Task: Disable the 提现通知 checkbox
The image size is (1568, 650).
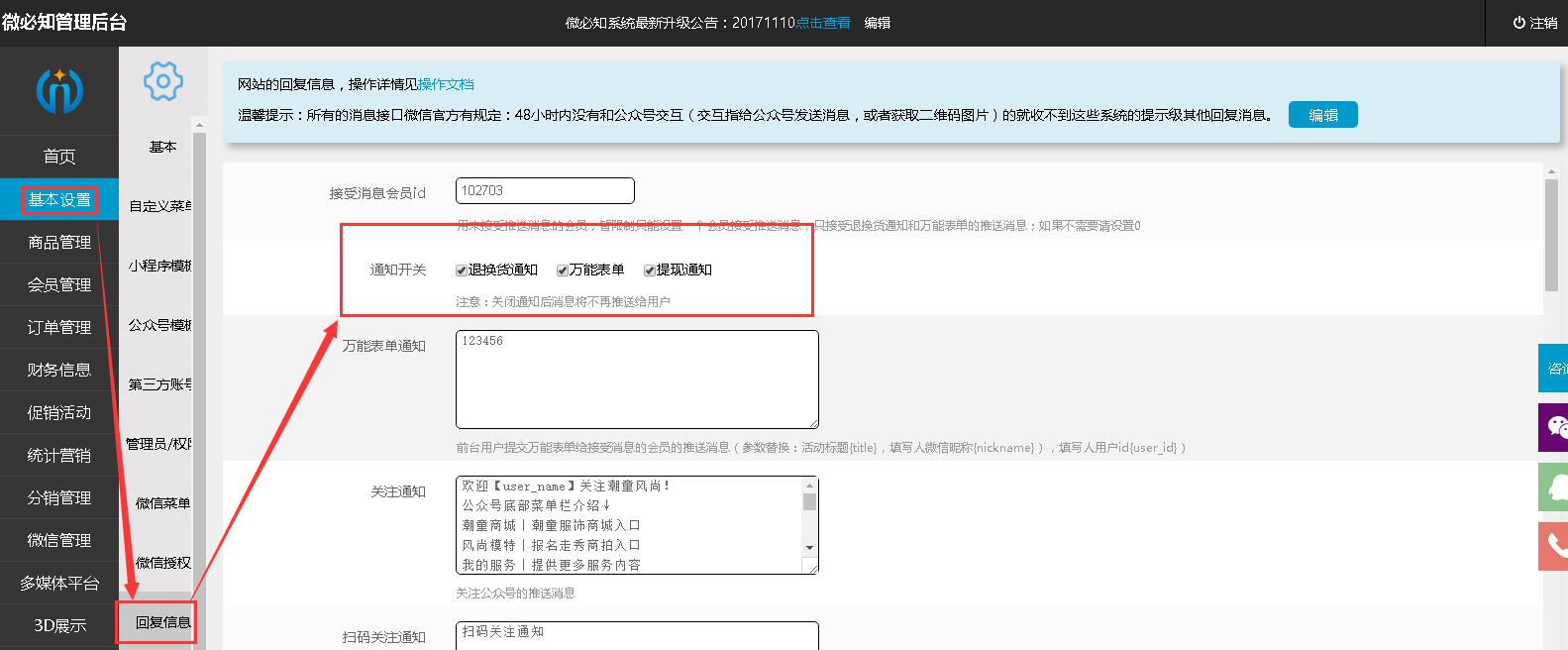Action: coord(650,271)
